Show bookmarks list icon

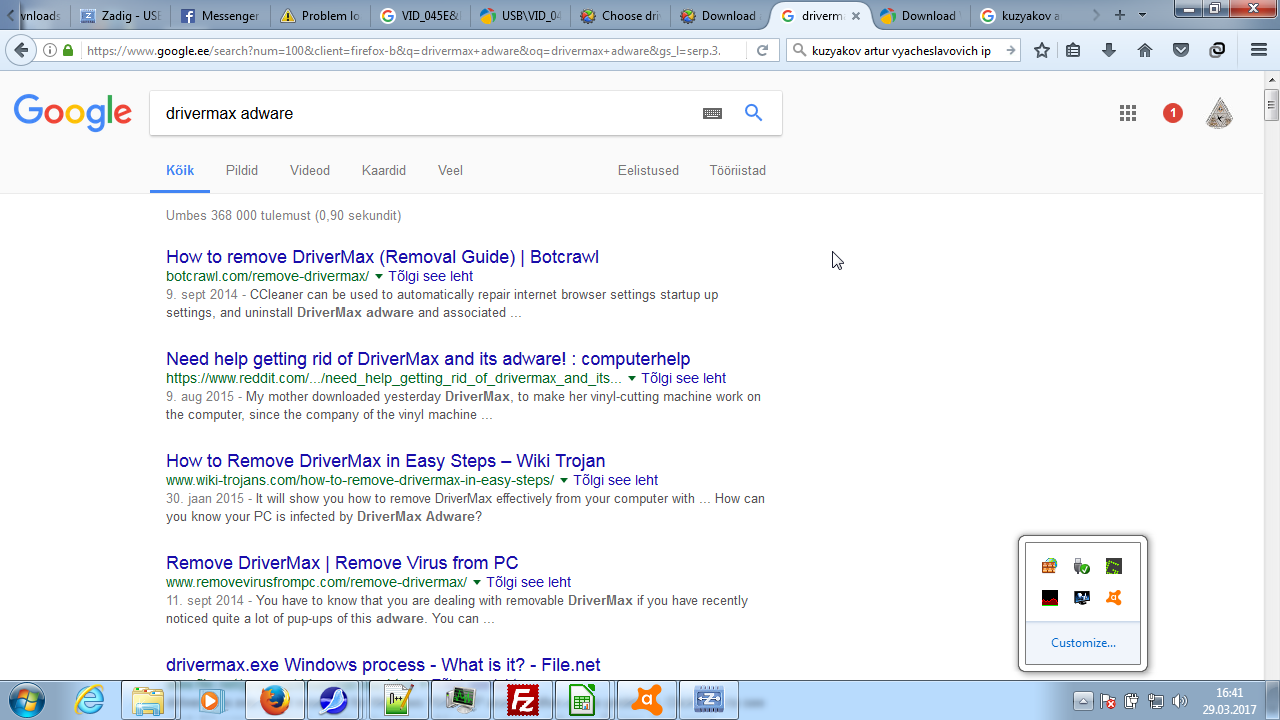click(1073, 50)
